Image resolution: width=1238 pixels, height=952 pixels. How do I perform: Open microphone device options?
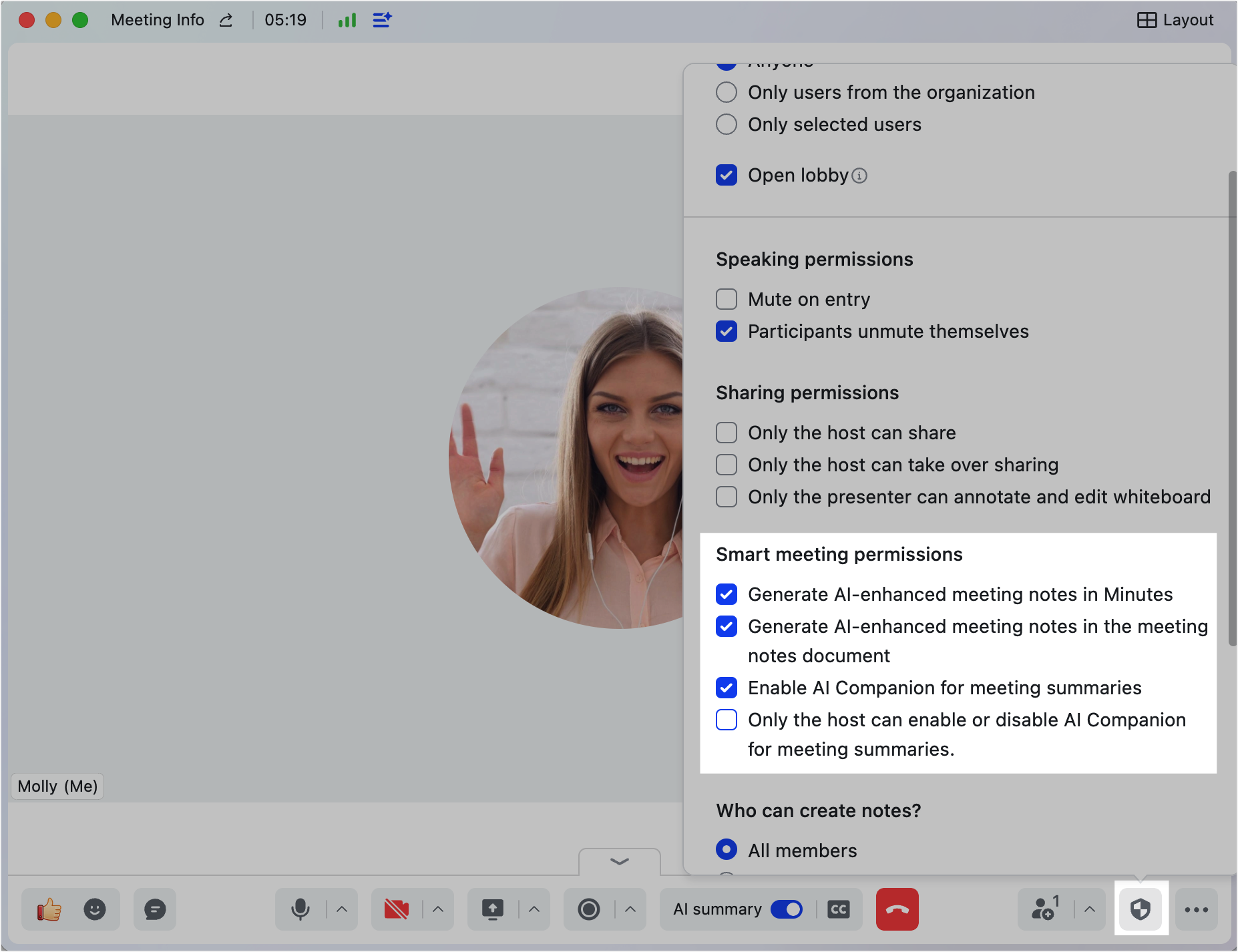[x=341, y=909]
